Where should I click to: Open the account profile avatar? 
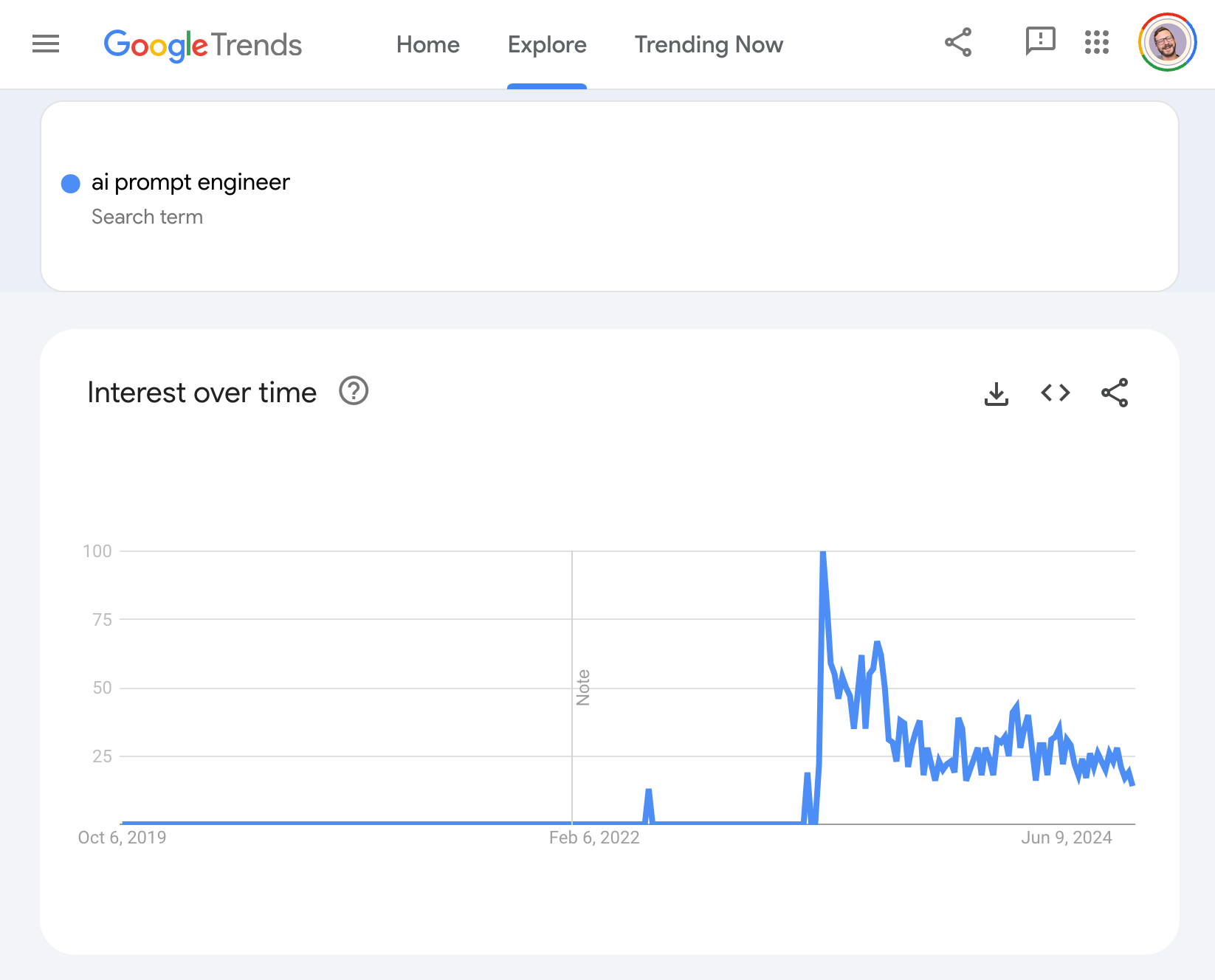1167,43
